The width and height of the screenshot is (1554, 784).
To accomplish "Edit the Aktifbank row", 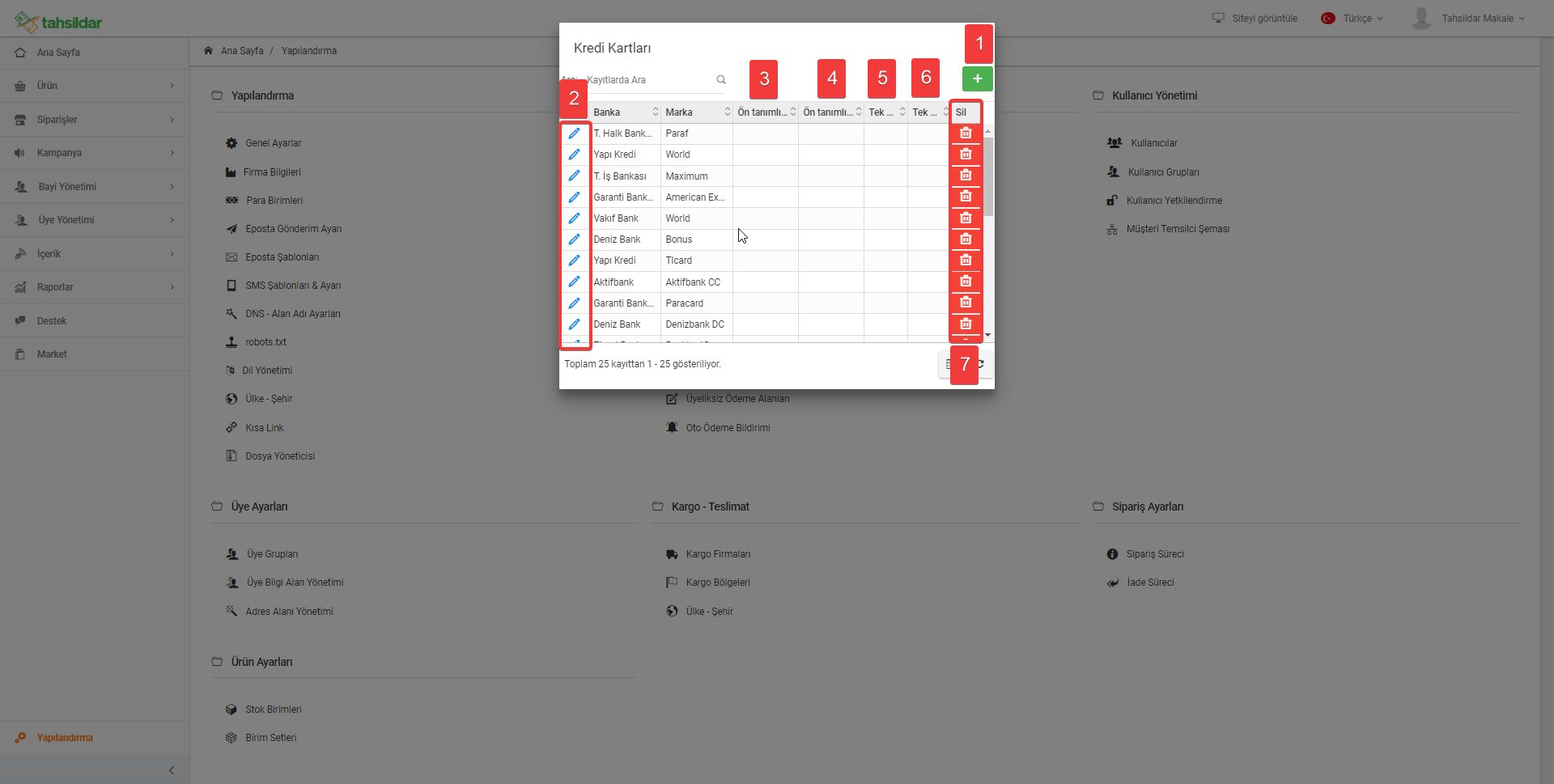I will pos(574,282).
